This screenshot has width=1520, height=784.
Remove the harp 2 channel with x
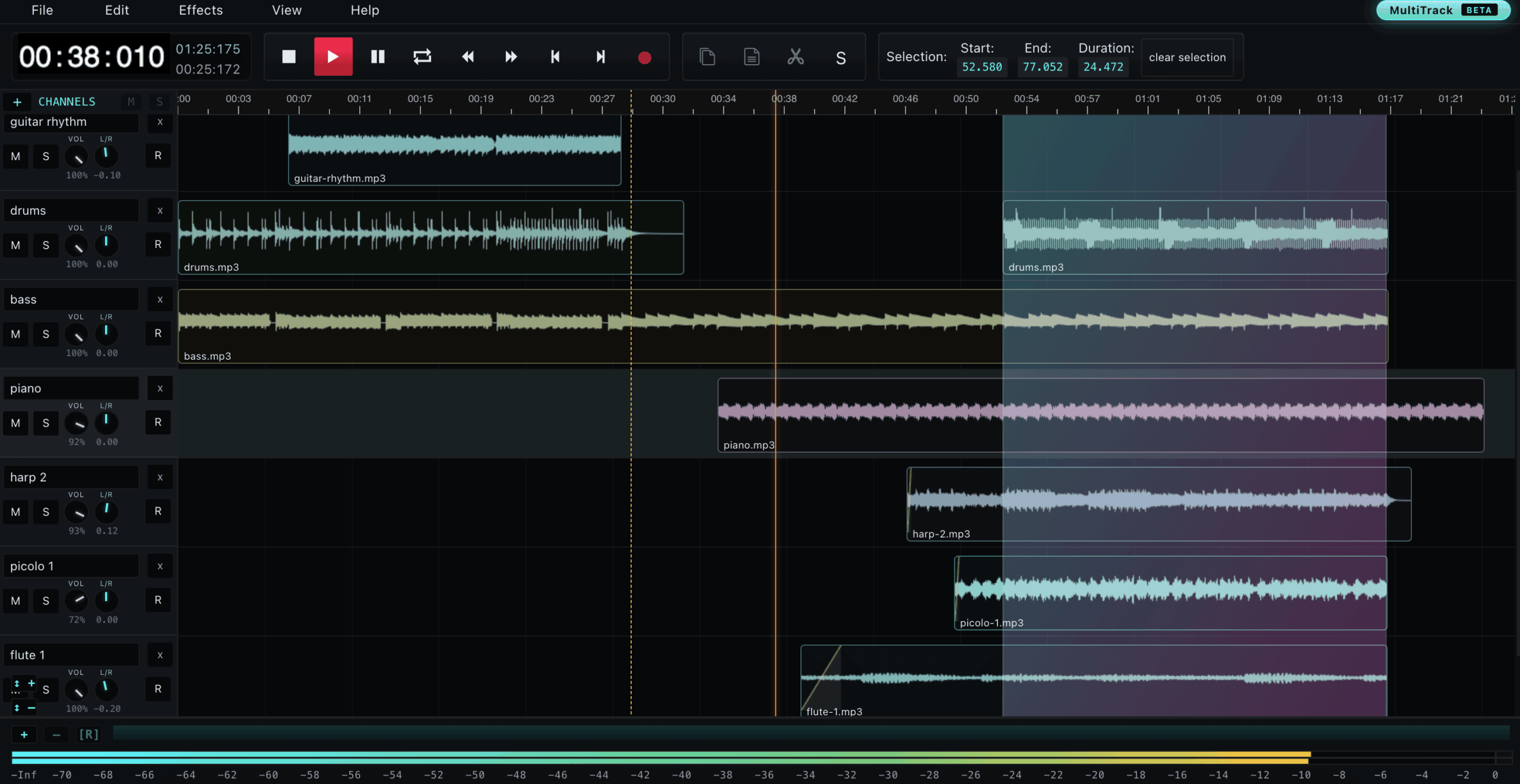pos(160,478)
